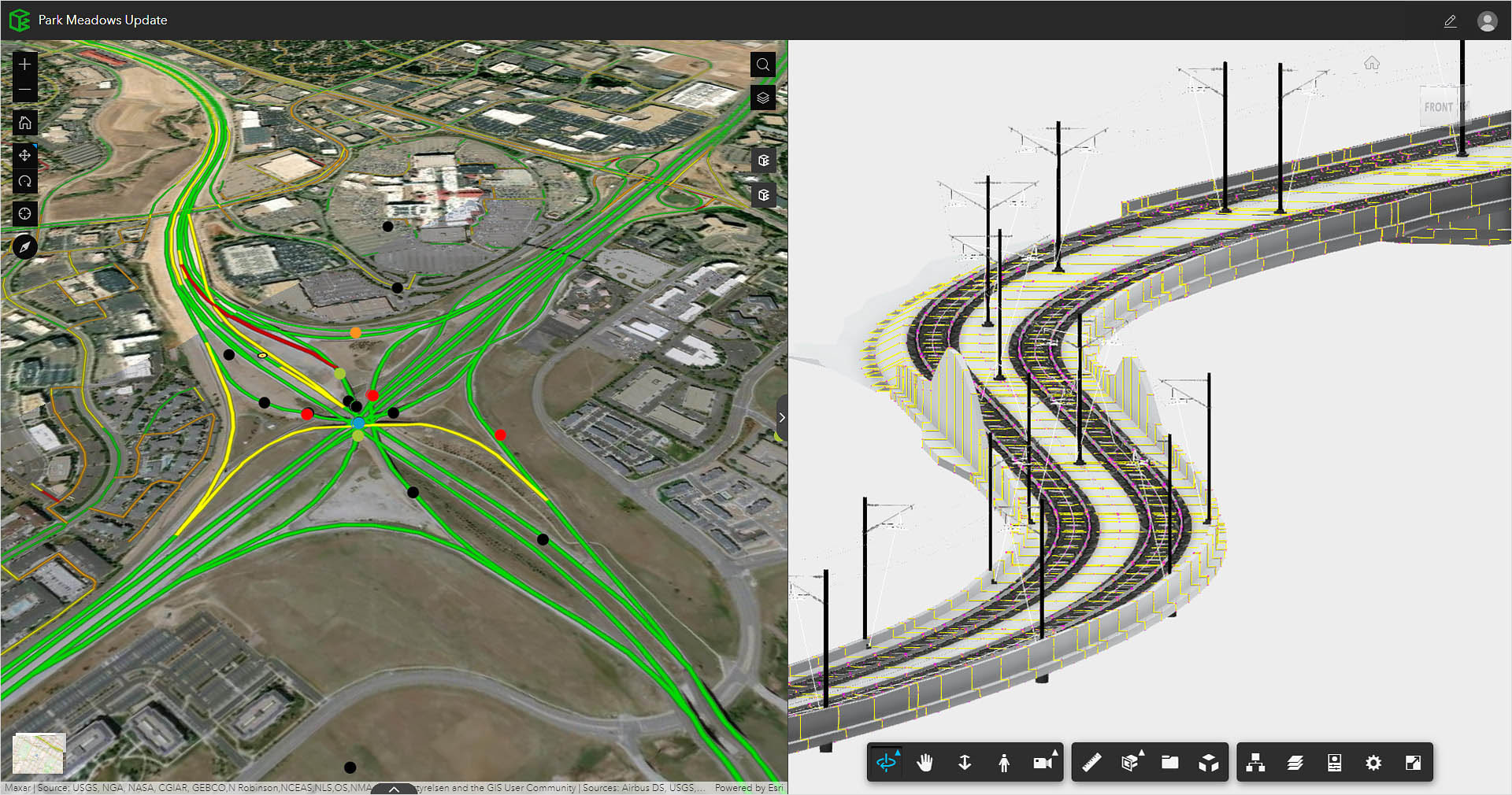Viewport: 1512px width, 795px height.
Task: Toggle the map rotate navigation mode
Action: coord(24,181)
